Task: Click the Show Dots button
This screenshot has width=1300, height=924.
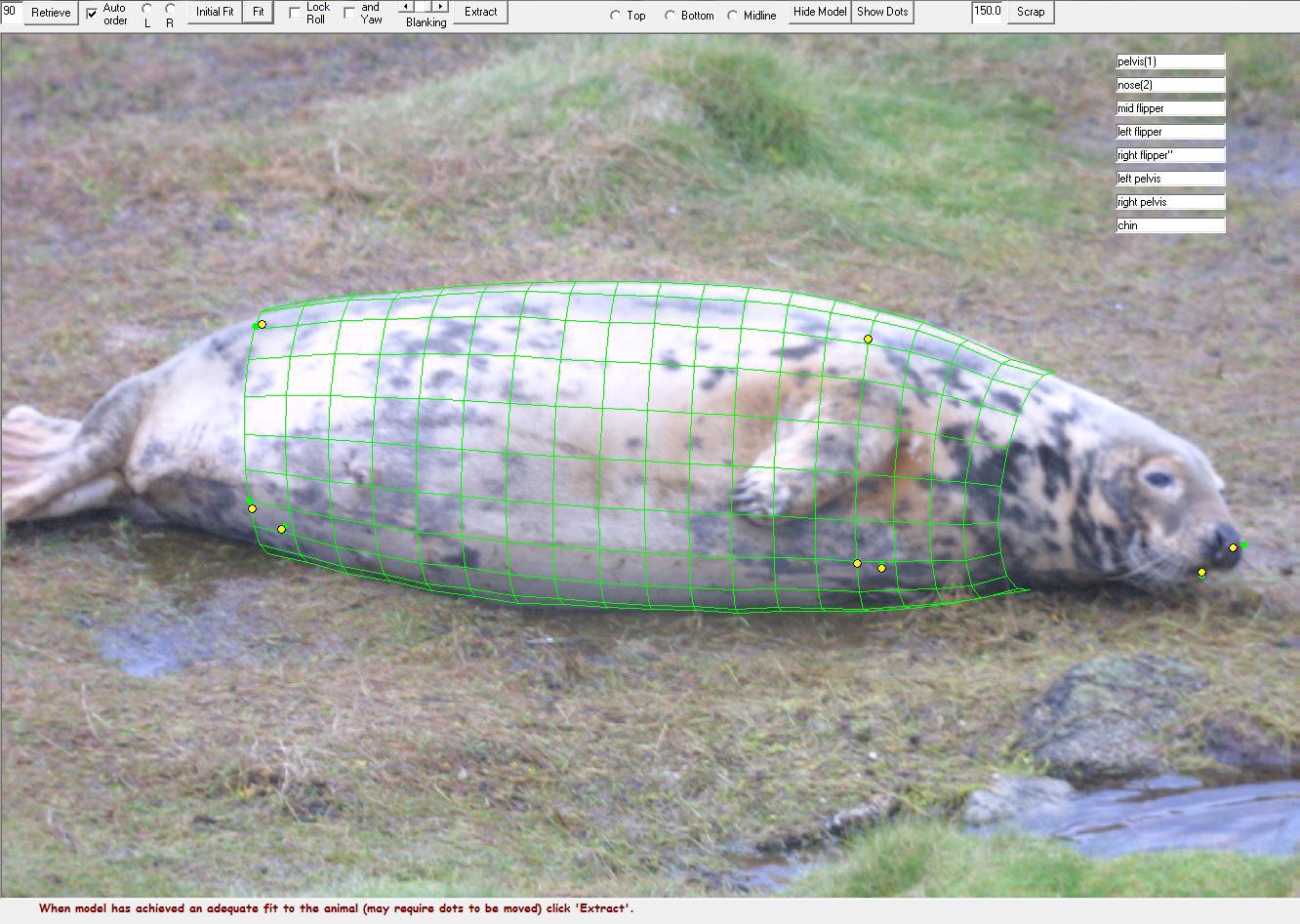Action: [882, 13]
